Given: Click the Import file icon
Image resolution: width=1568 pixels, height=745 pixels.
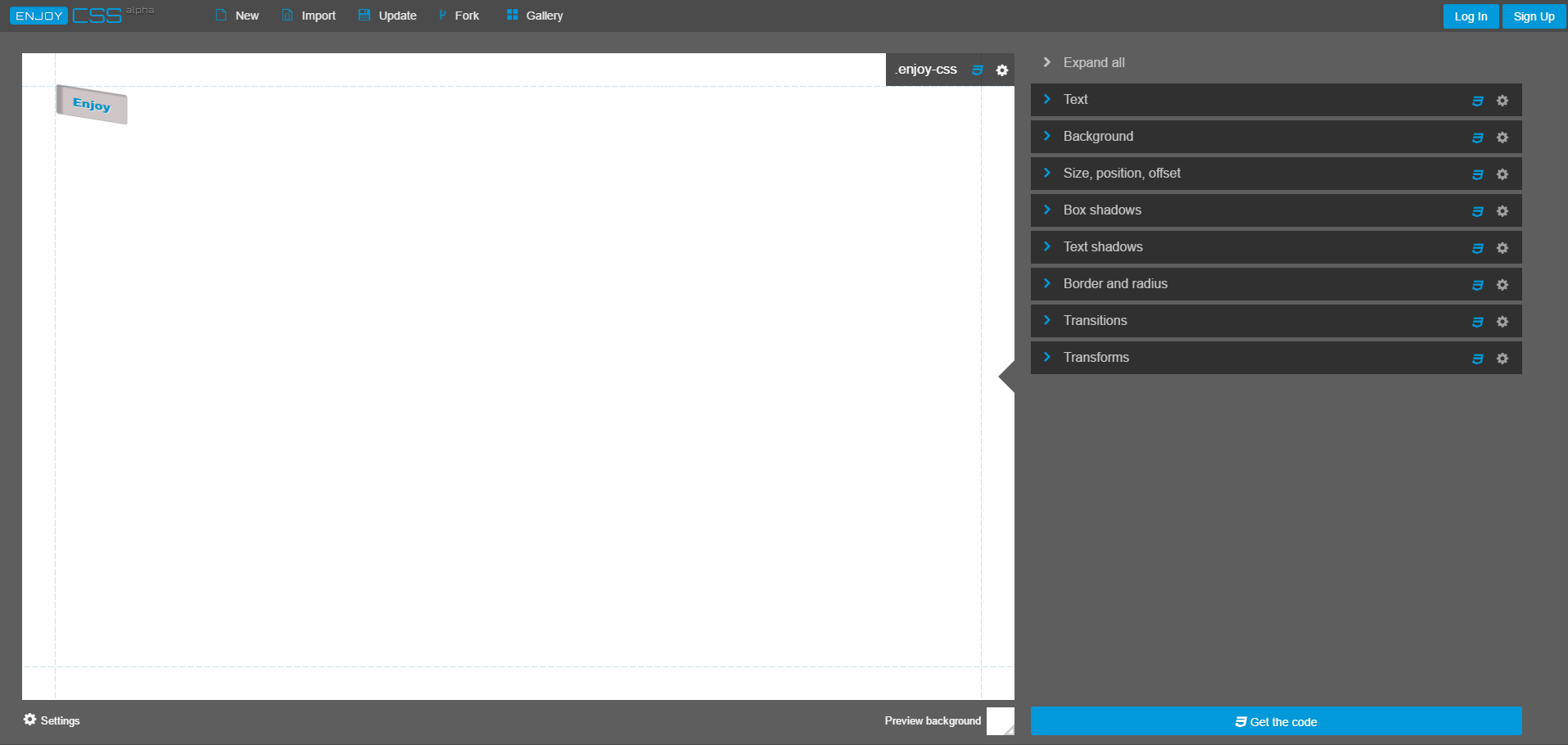Looking at the screenshot, I should (x=287, y=15).
